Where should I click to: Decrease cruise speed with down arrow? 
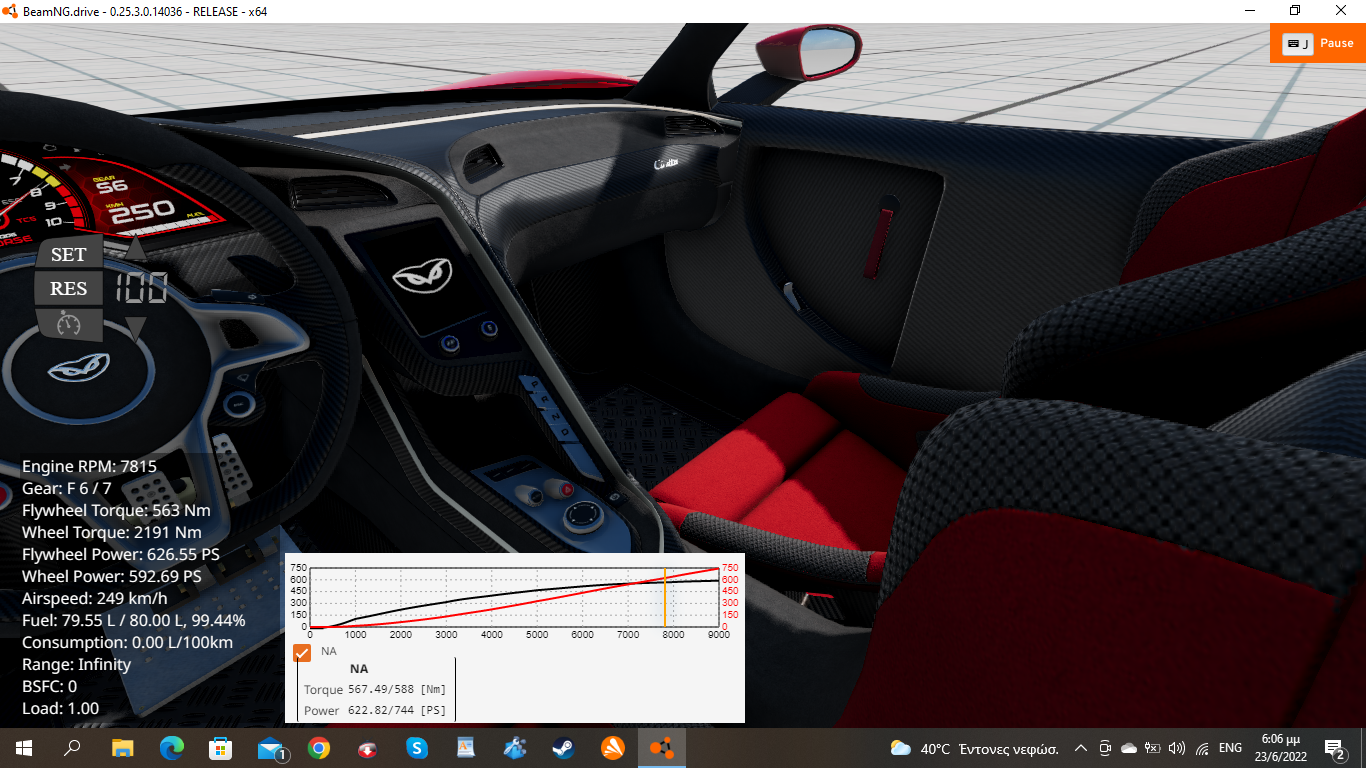click(136, 329)
